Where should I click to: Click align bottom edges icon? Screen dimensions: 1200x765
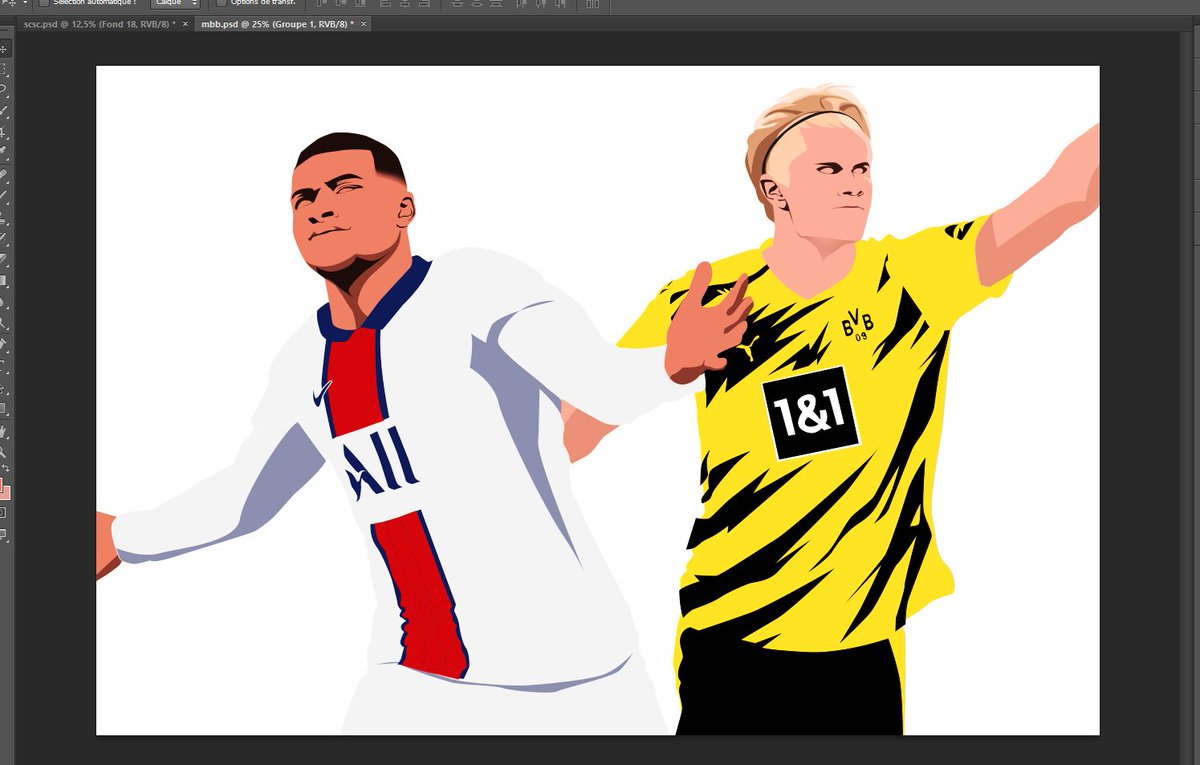coord(361,3)
